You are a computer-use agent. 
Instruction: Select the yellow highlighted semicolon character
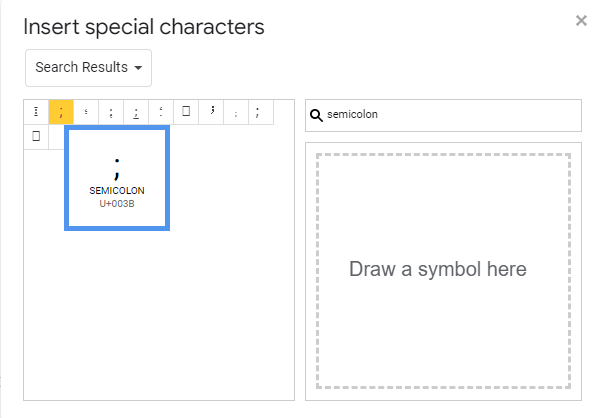pyautogui.click(x=61, y=112)
